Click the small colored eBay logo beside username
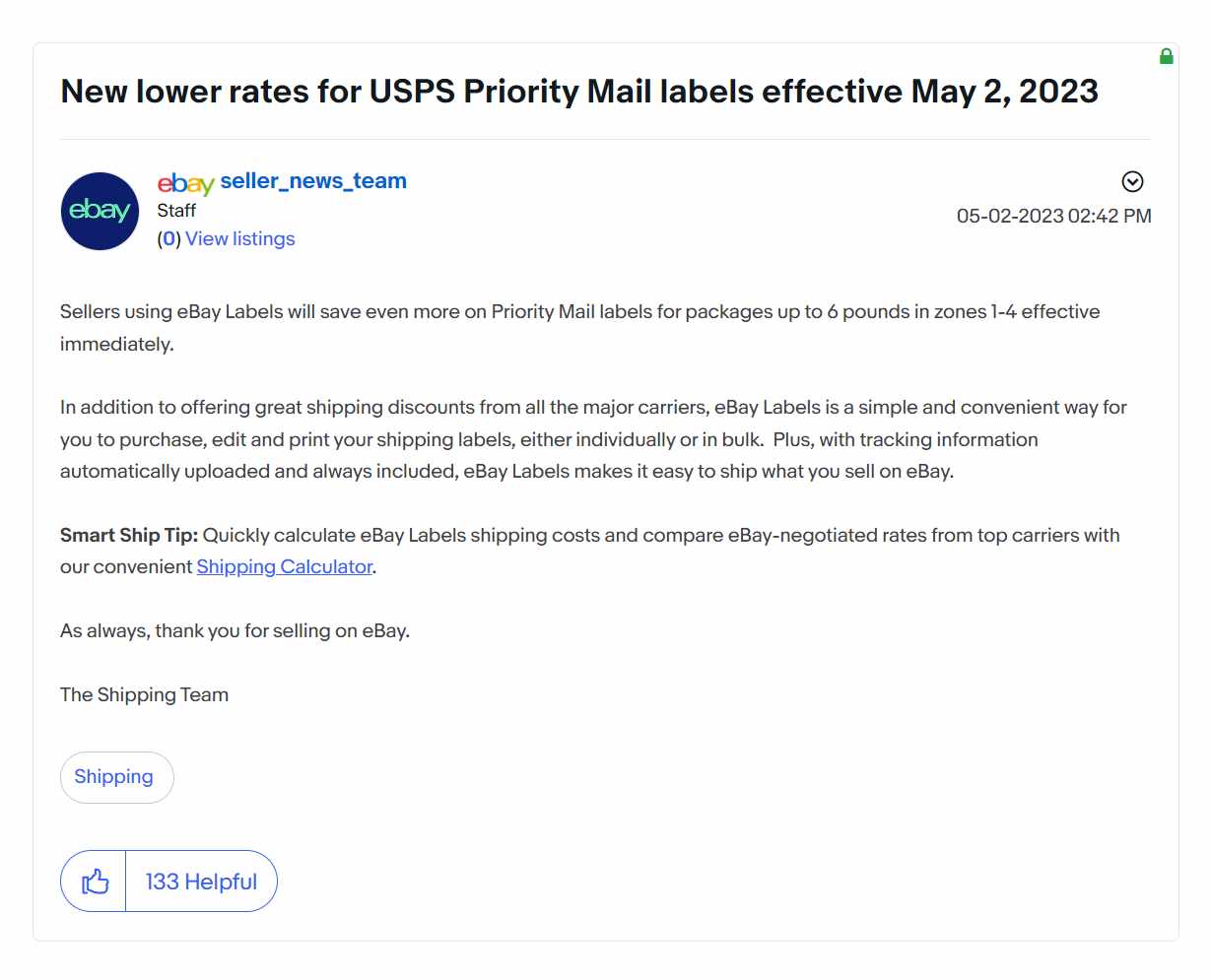The height and width of the screenshot is (980, 1212). pyautogui.click(x=185, y=183)
